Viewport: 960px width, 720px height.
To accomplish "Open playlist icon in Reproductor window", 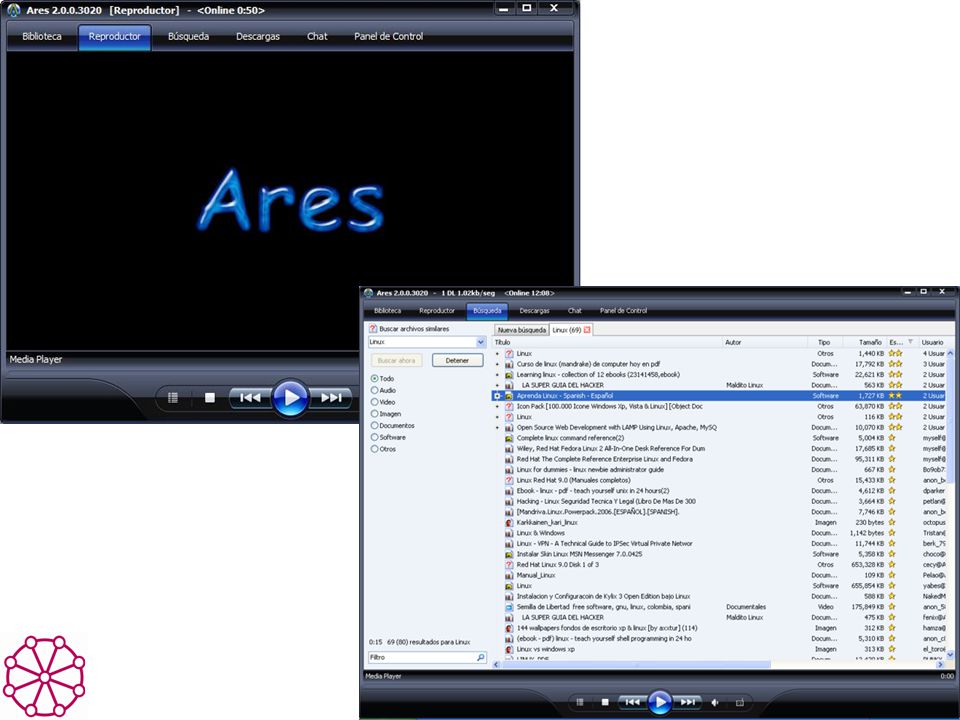I will click(173, 398).
